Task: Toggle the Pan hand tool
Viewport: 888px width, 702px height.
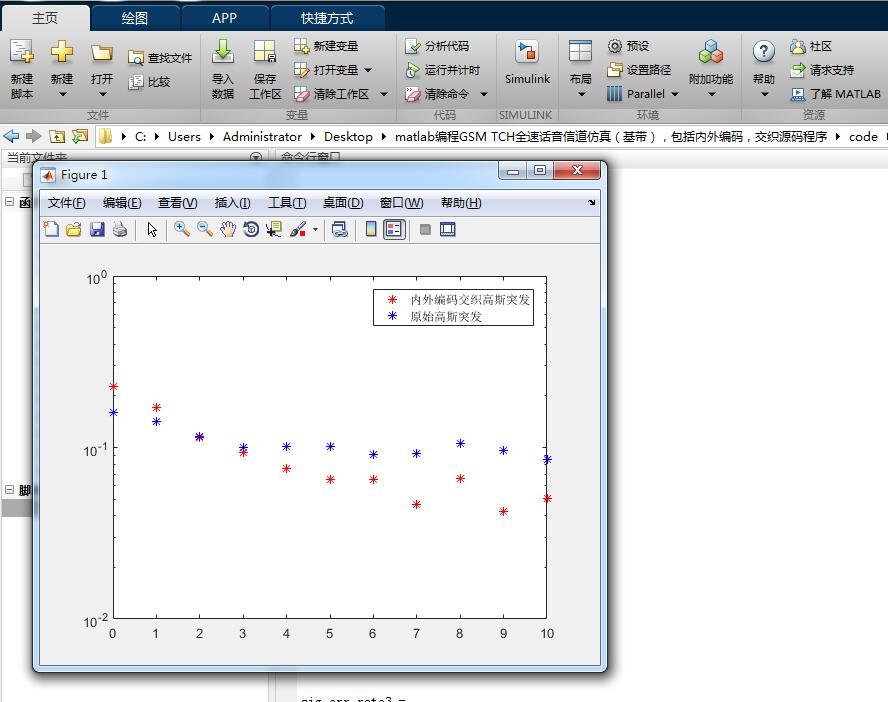Action: coord(228,229)
